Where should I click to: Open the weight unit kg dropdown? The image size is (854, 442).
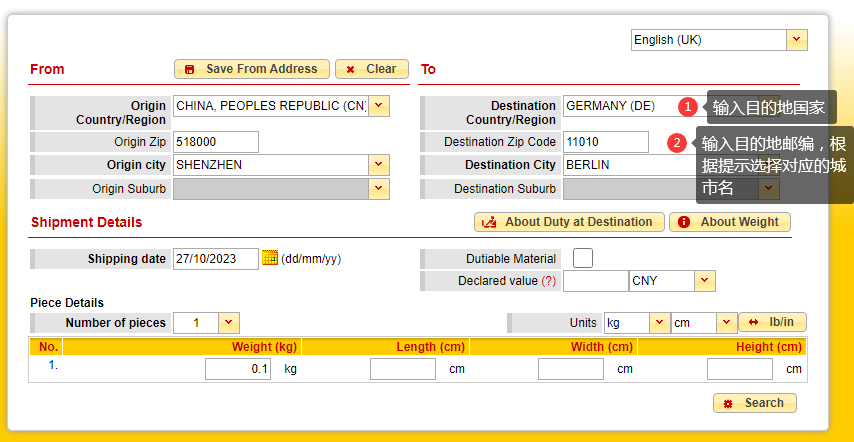pos(659,323)
